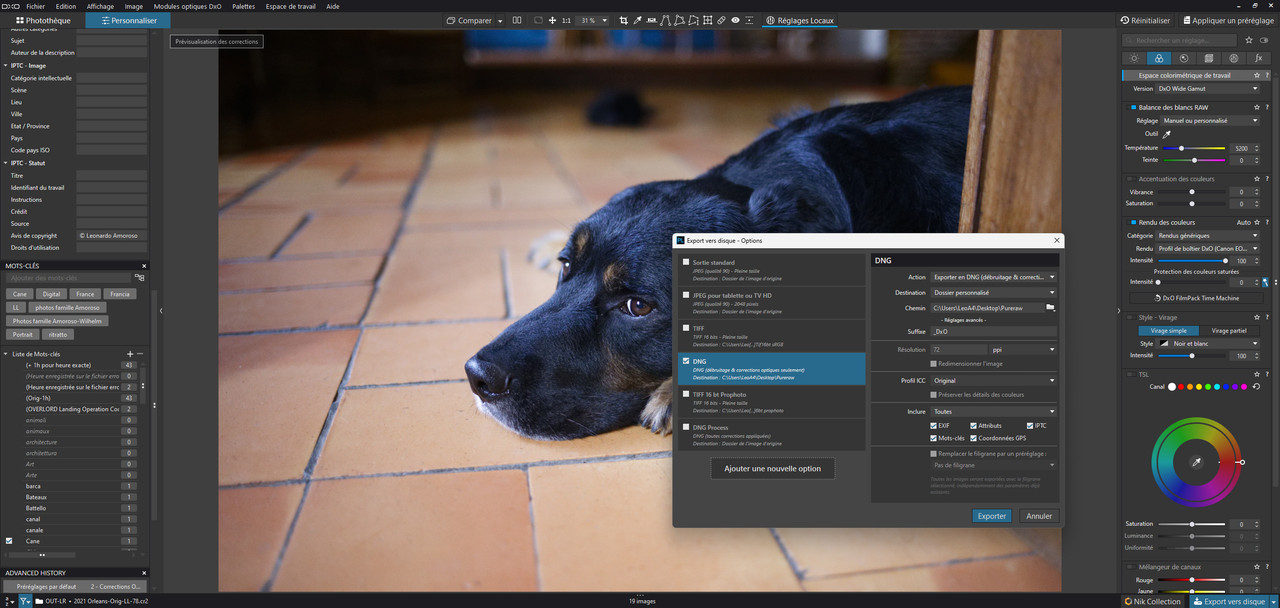
Task: Click the Annuler button
Action: [1039, 516]
